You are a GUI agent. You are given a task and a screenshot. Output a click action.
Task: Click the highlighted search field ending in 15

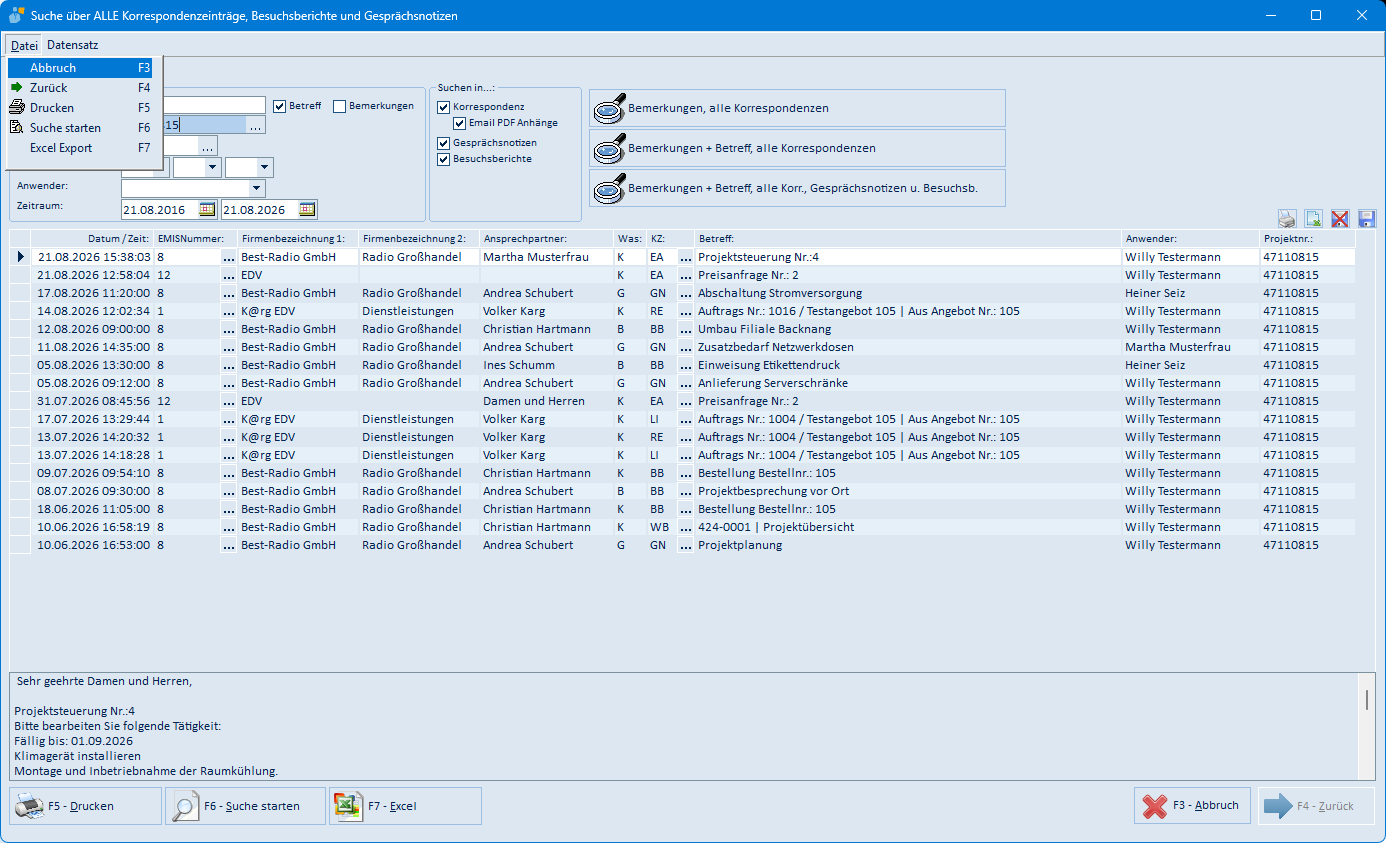[204, 126]
